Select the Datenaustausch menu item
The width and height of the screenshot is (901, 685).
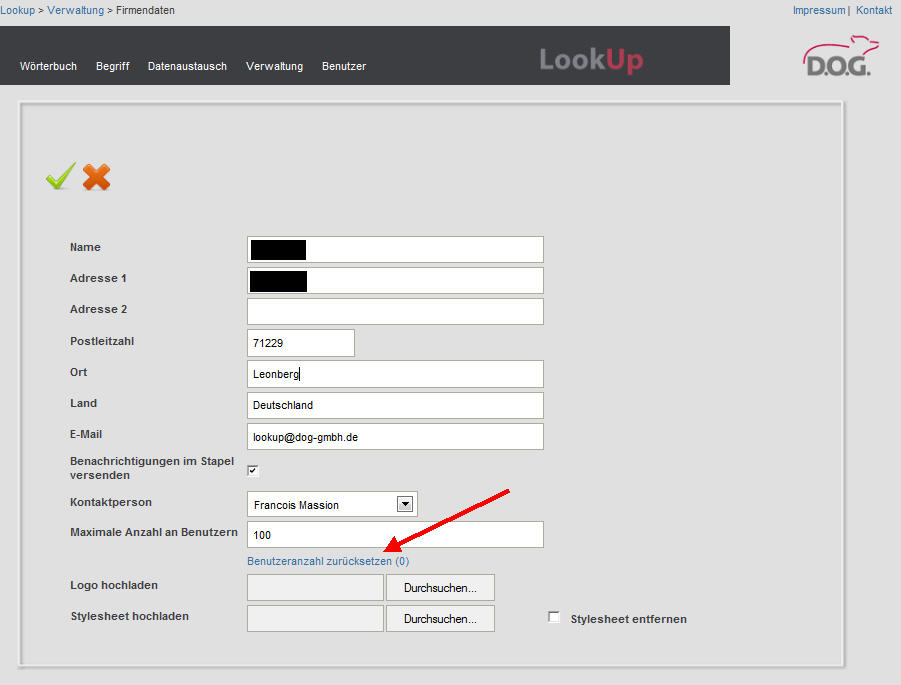[x=187, y=66]
